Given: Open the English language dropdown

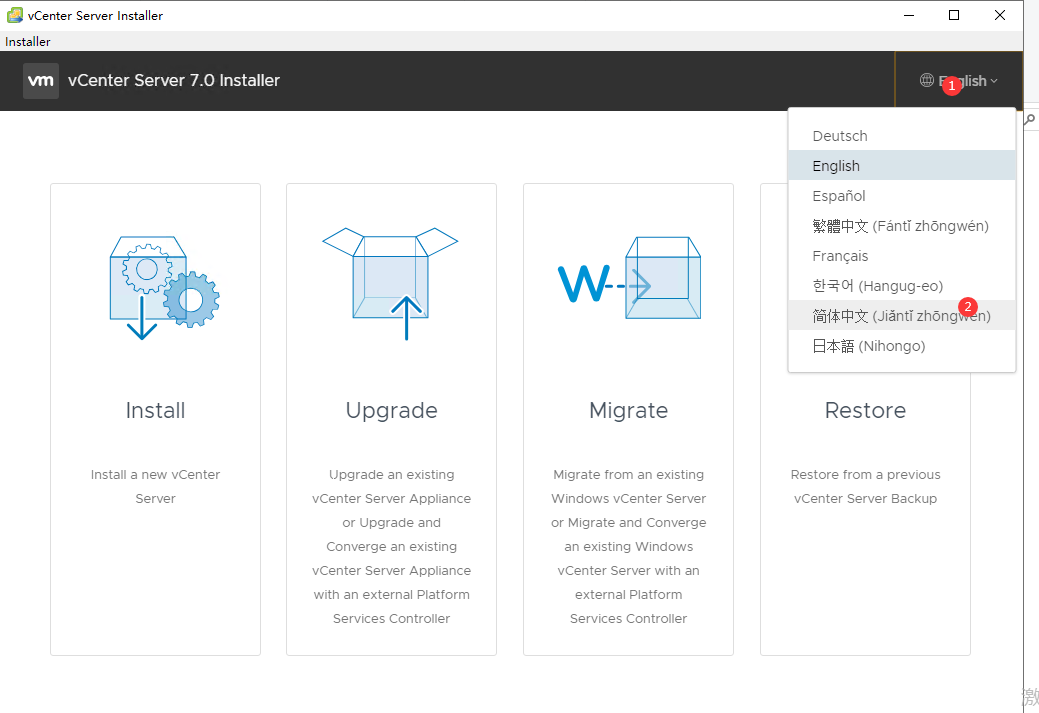Looking at the screenshot, I should coord(960,81).
